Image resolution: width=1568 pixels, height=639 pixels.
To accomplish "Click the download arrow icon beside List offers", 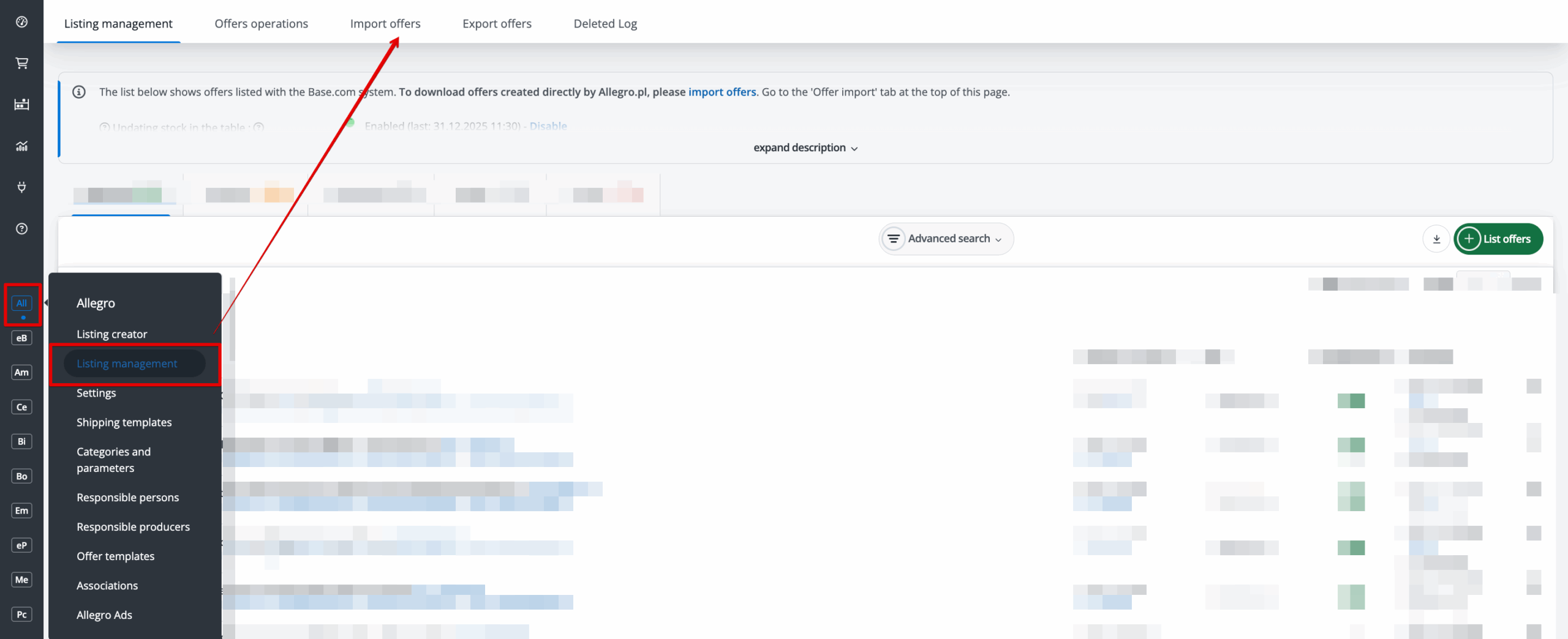I will (x=1436, y=239).
